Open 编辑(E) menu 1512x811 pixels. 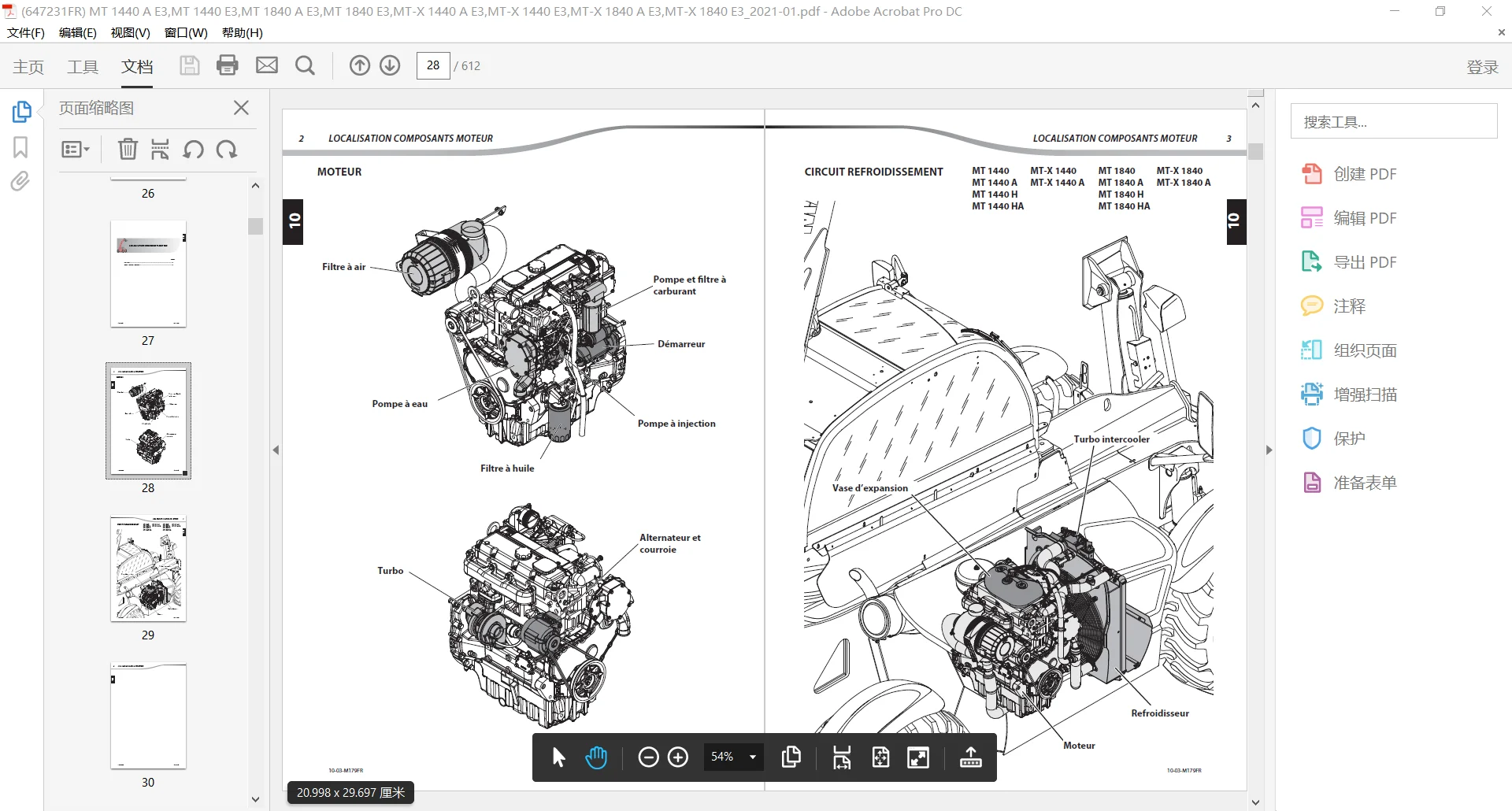tap(78, 33)
